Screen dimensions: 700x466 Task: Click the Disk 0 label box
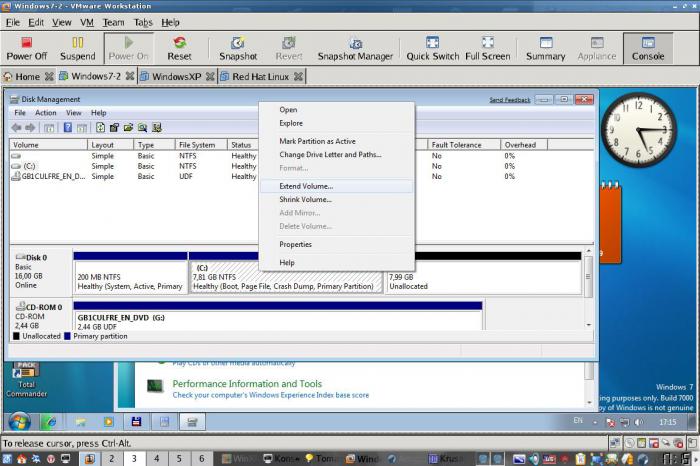point(41,272)
